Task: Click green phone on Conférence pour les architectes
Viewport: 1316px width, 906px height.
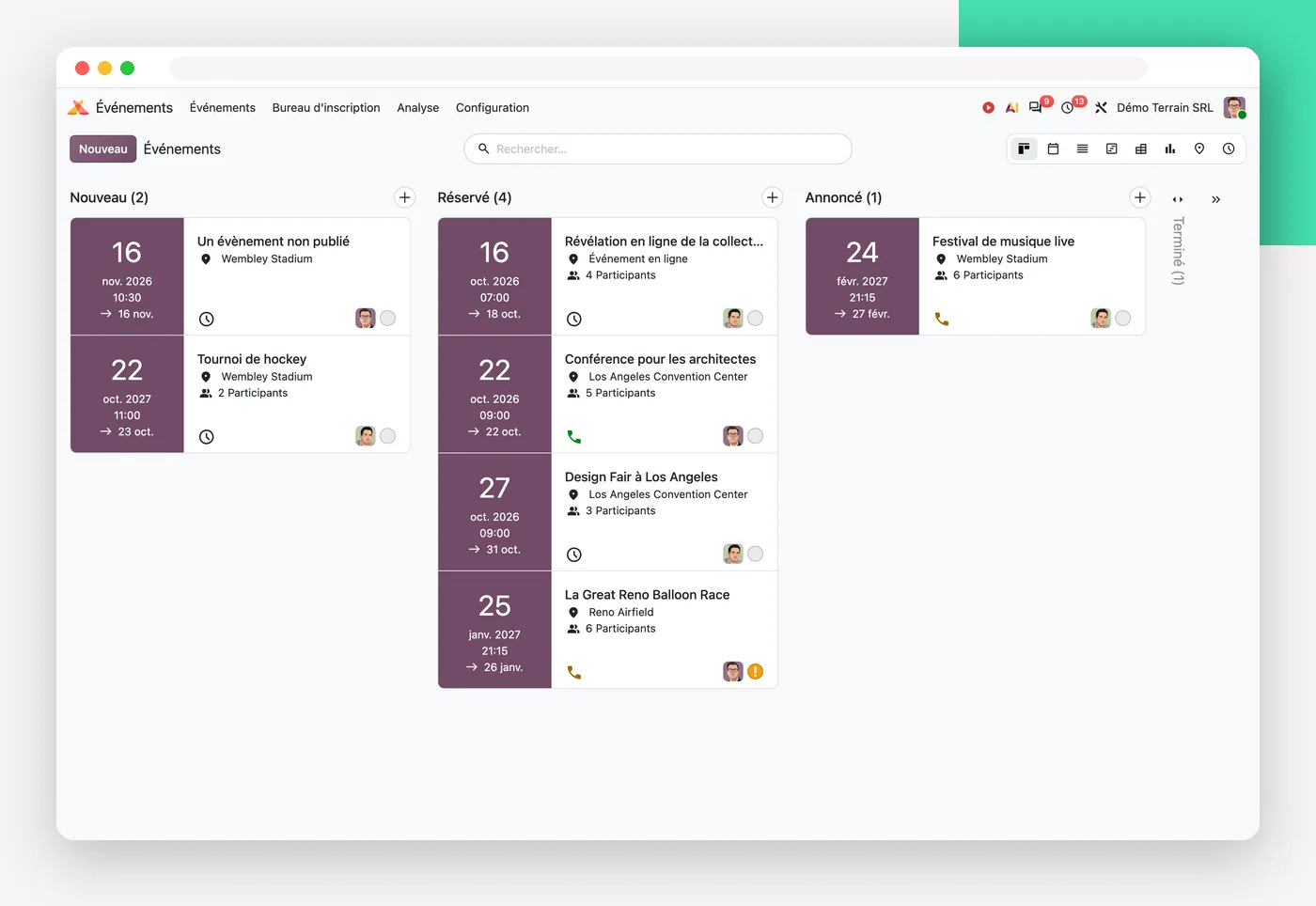Action: point(574,436)
